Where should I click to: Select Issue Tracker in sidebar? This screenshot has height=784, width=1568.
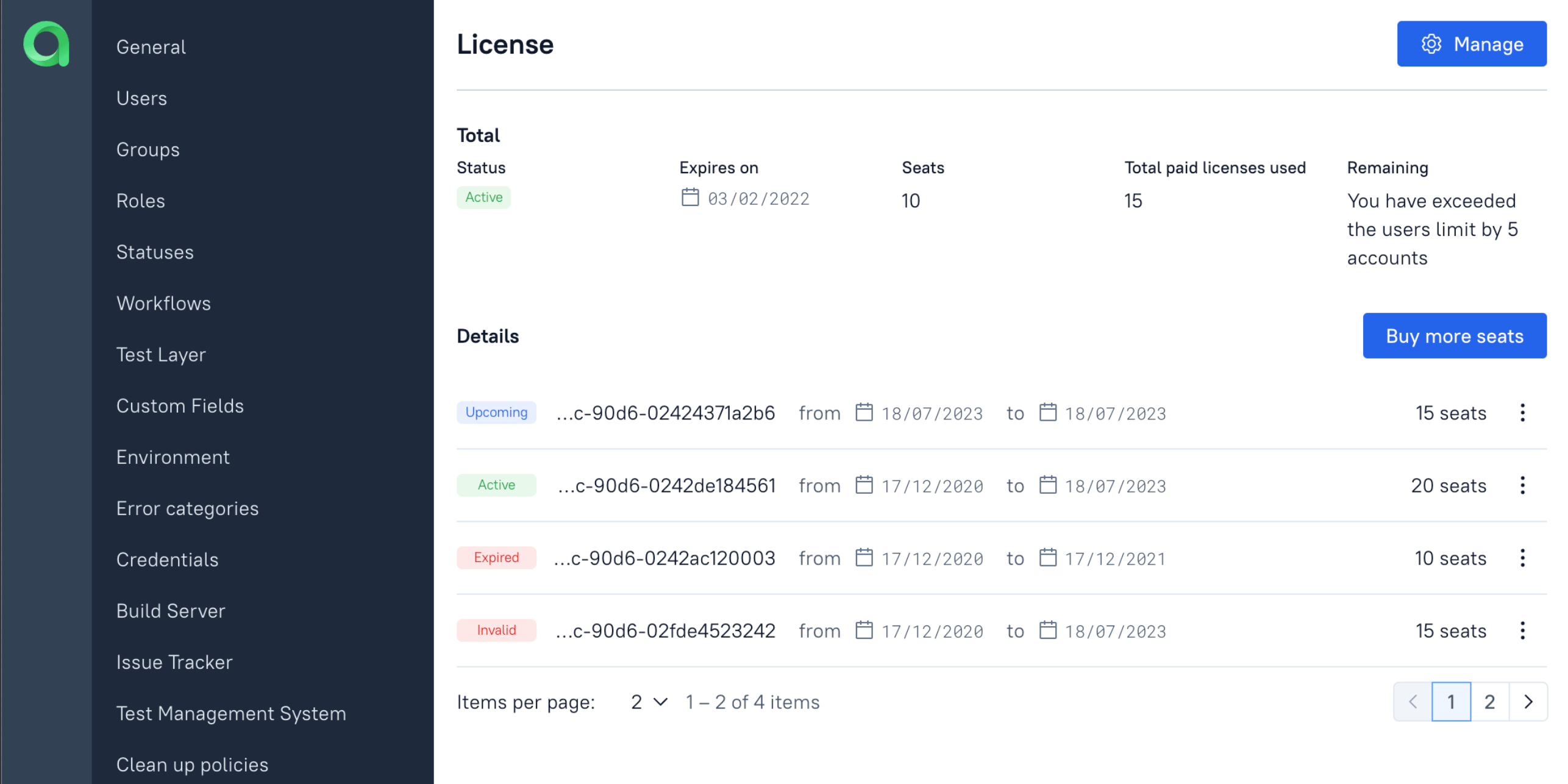(174, 662)
